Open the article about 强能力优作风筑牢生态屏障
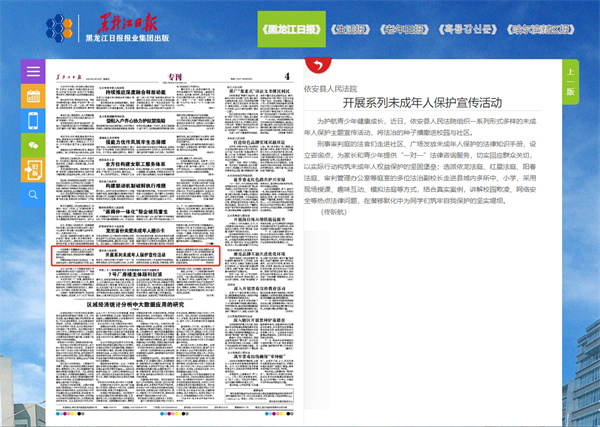Image resolution: width=600 pixels, height=427 pixels. click(135, 142)
